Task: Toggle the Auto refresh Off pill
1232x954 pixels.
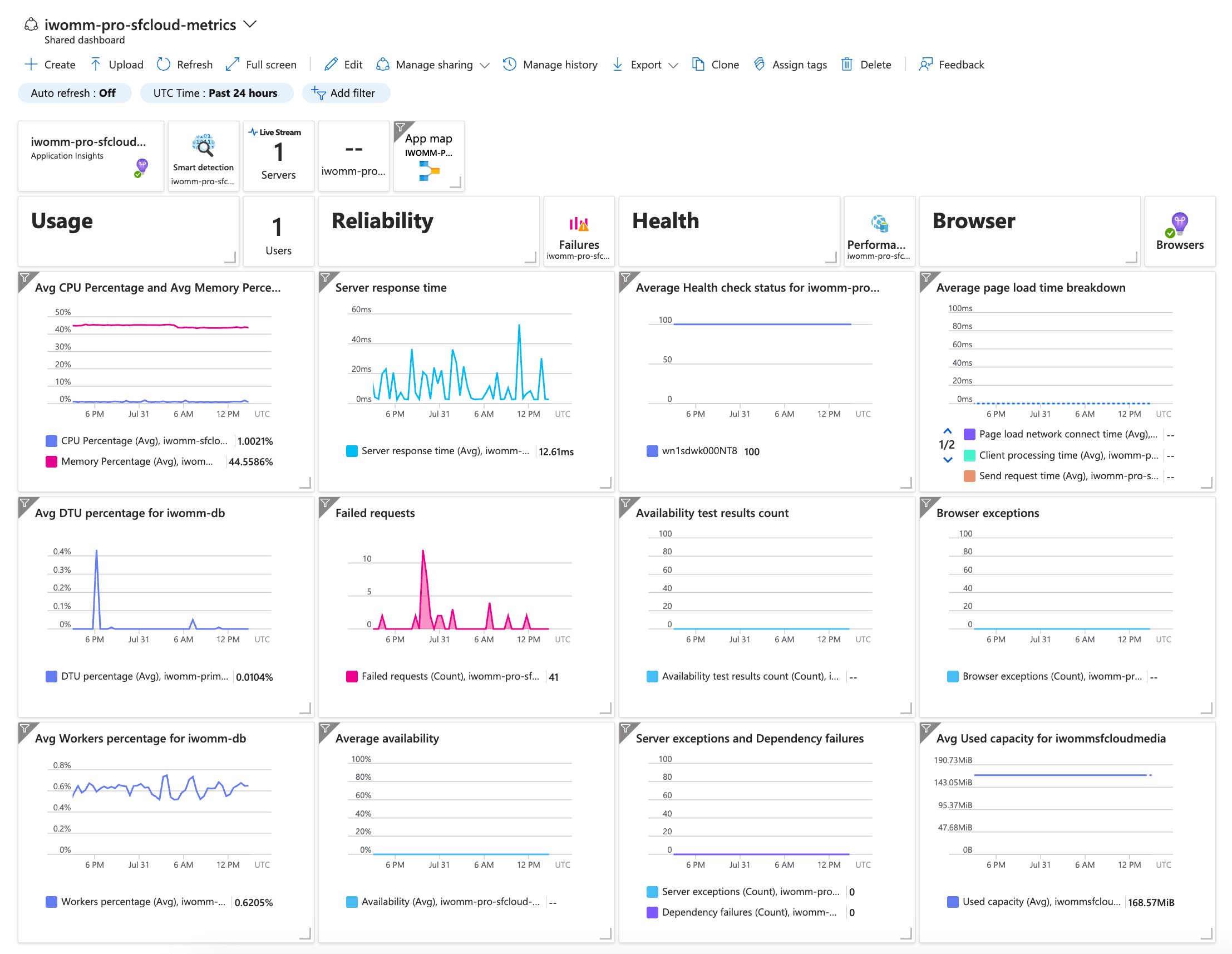Action: point(75,93)
